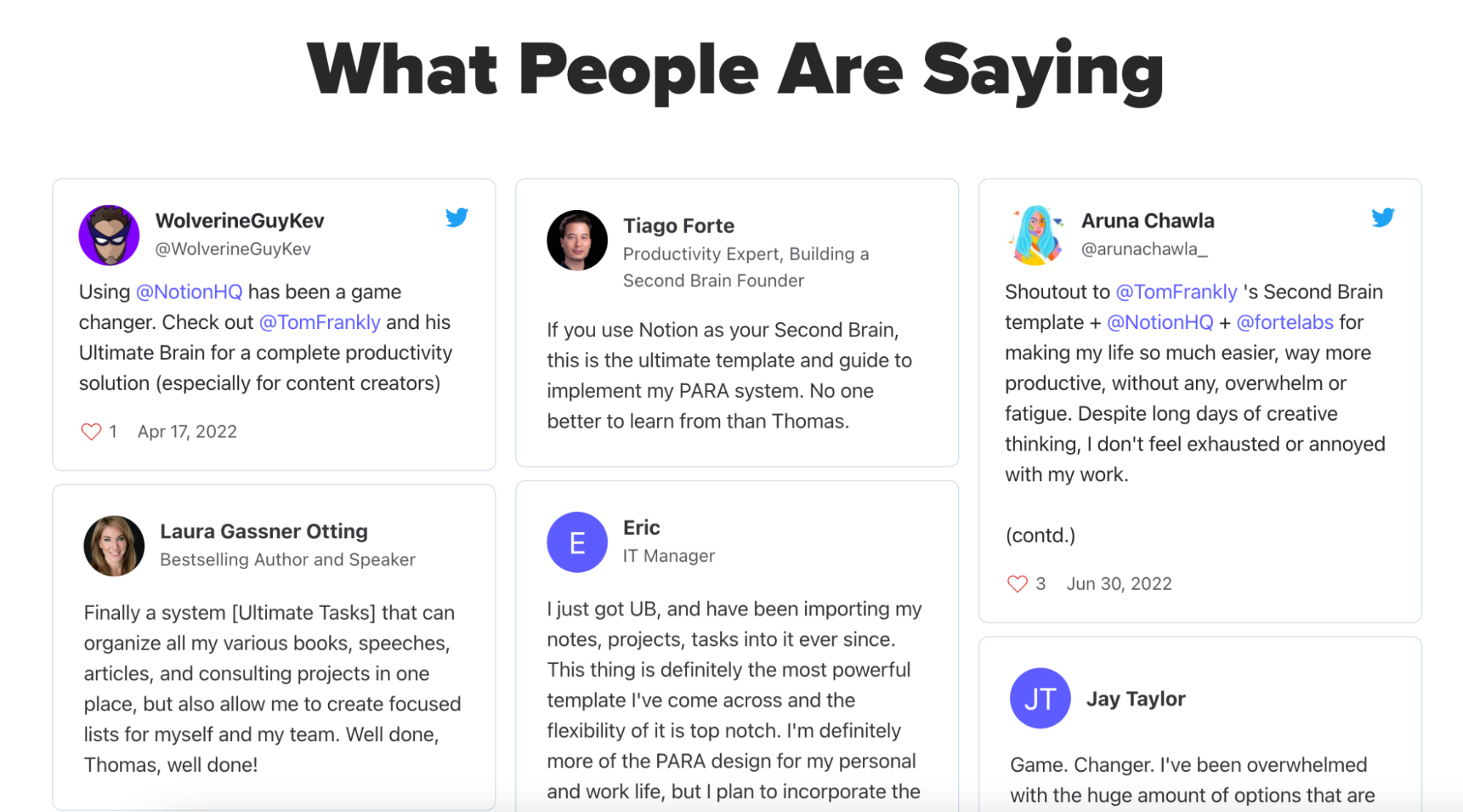This screenshot has height=812, width=1463.
Task: Open WolverineGuyKev's masked avatar
Action: click(x=109, y=235)
